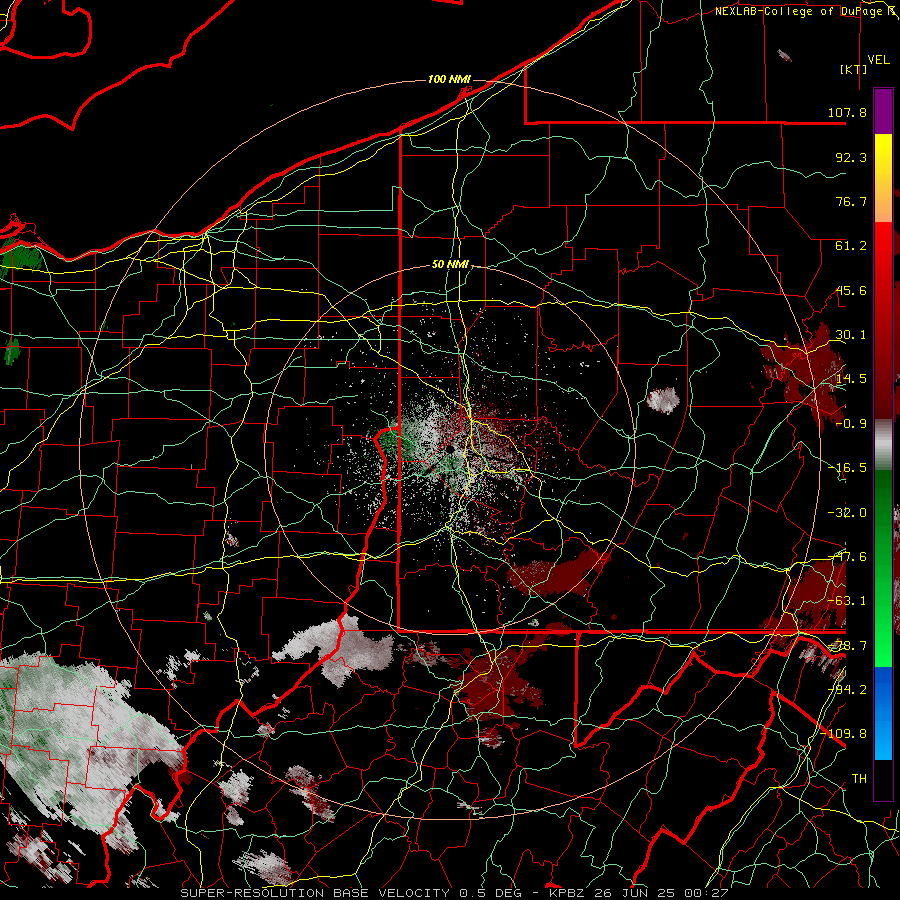The height and width of the screenshot is (900, 900).
Task: Click the 14.5 legend value
Action: (851, 379)
